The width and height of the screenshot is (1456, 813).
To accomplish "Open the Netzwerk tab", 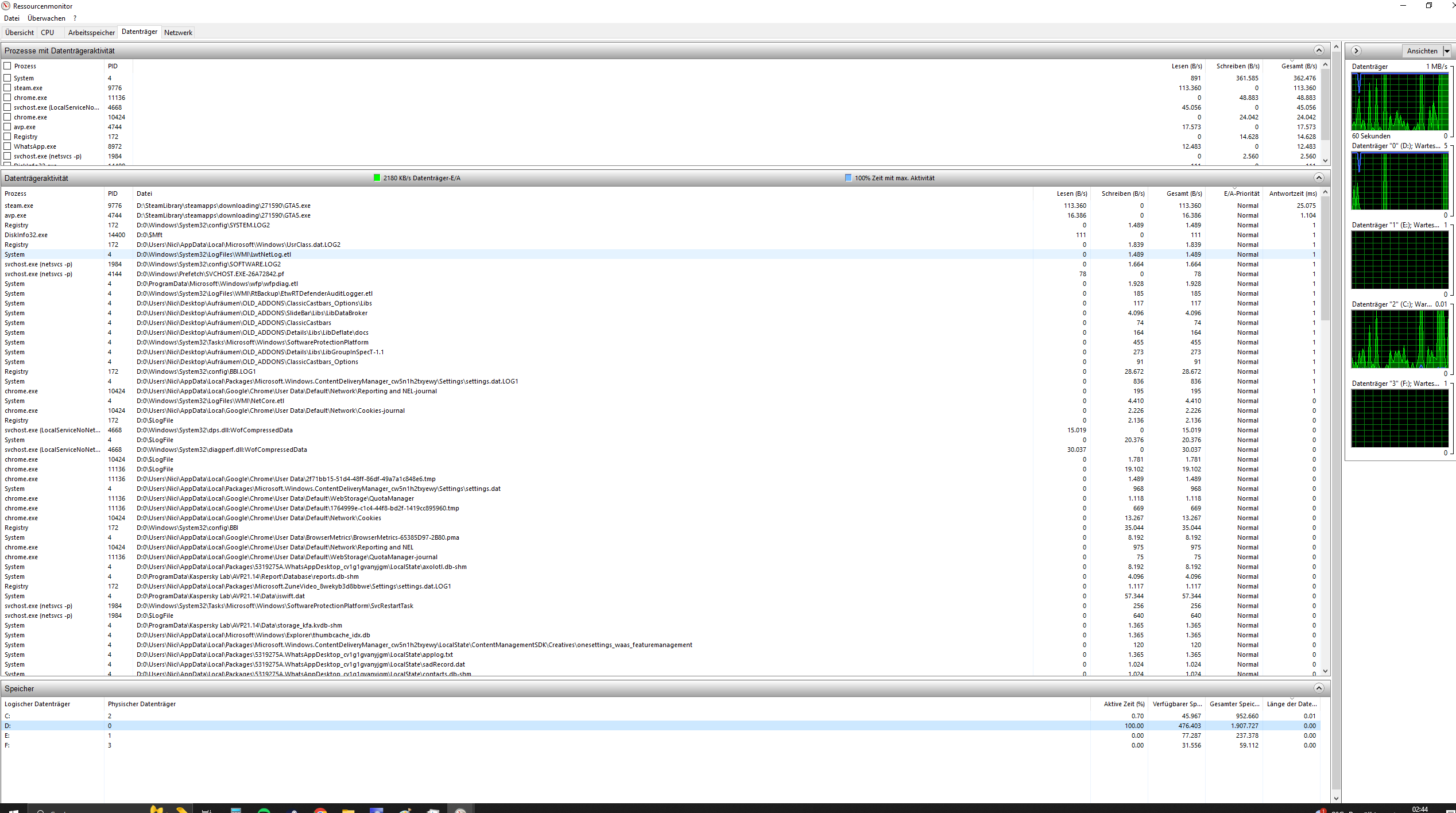I will click(x=178, y=33).
